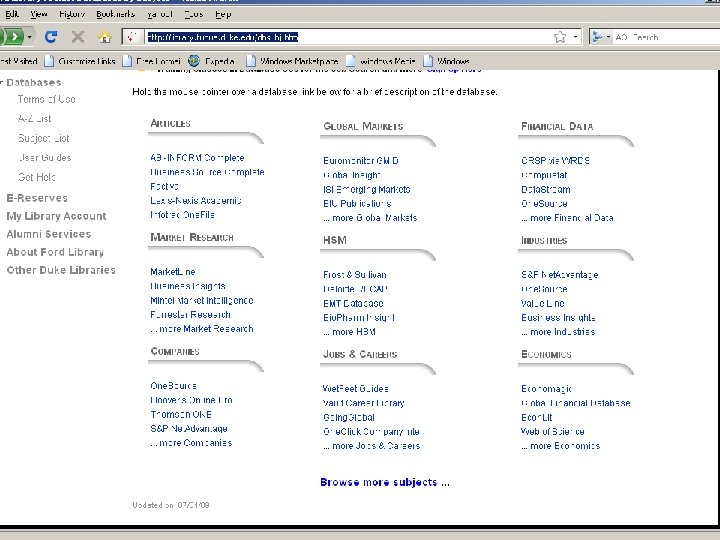Open the Help menu

coord(223,14)
